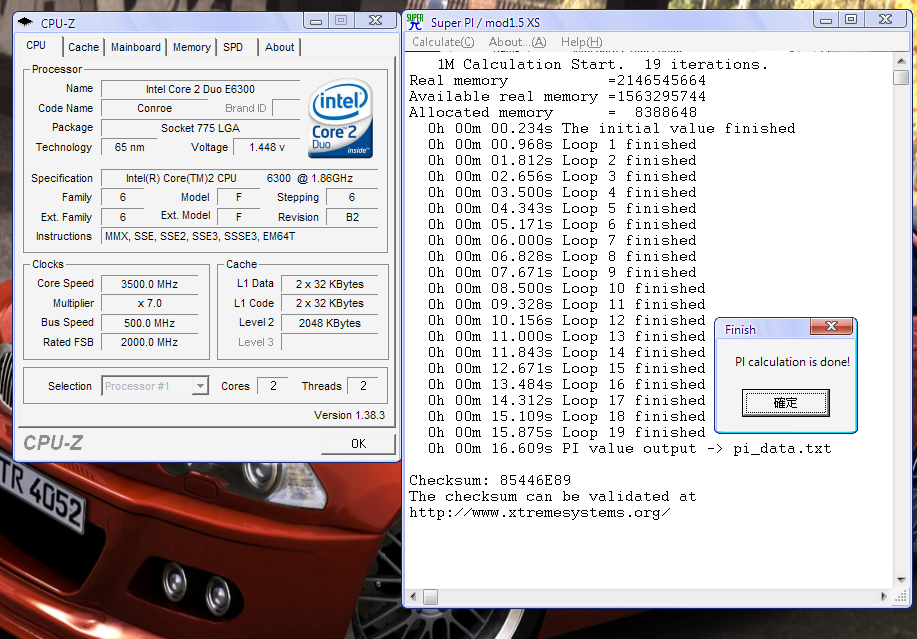Click the Technology value '65 nm'
The width and height of the screenshot is (917, 639).
[x=129, y=147]
